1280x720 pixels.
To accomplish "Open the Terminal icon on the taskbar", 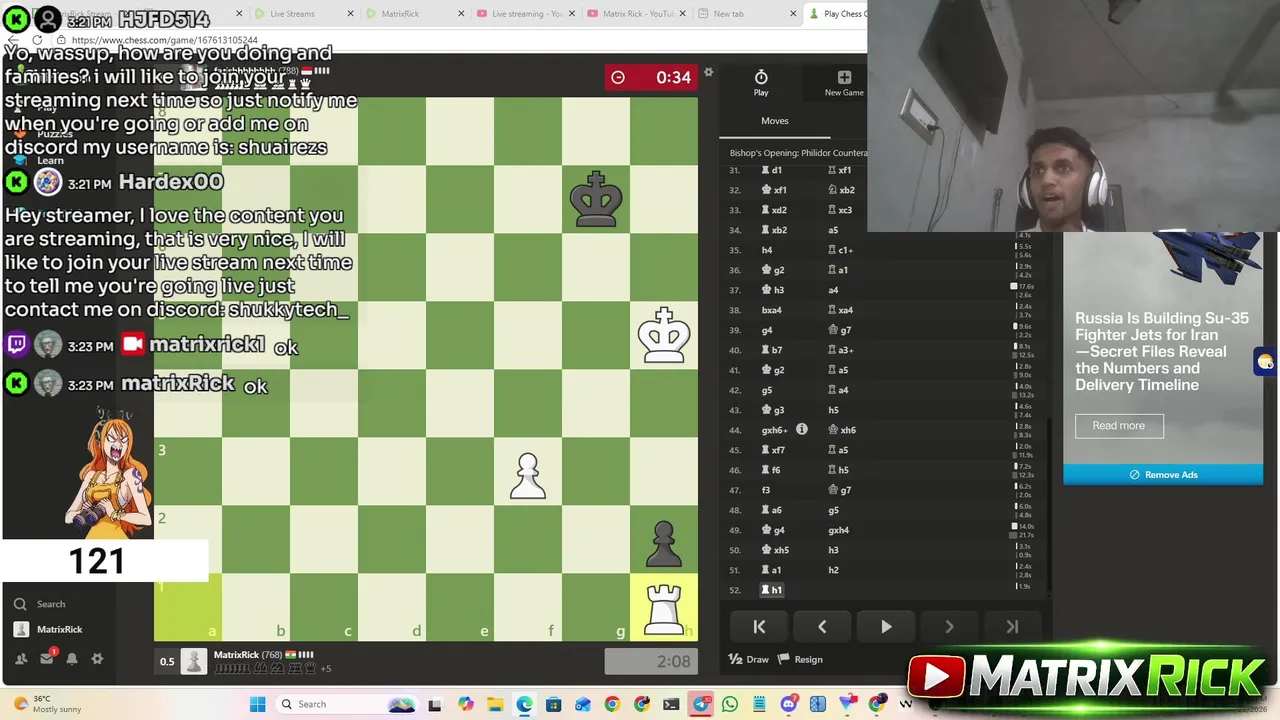I will coord(671,704).
